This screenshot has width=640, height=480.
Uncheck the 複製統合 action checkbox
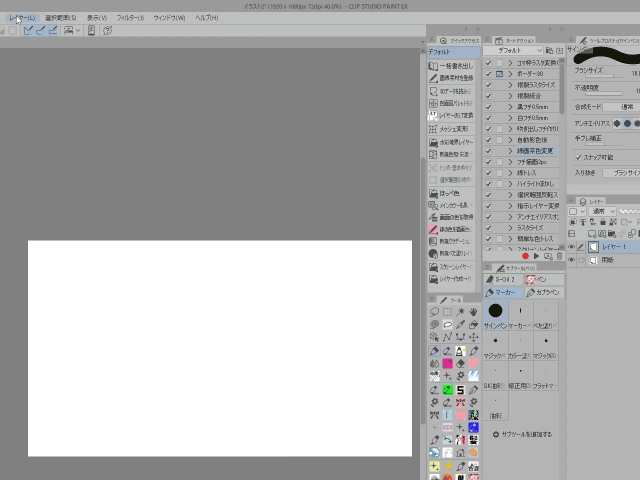[x=488, y=96]
